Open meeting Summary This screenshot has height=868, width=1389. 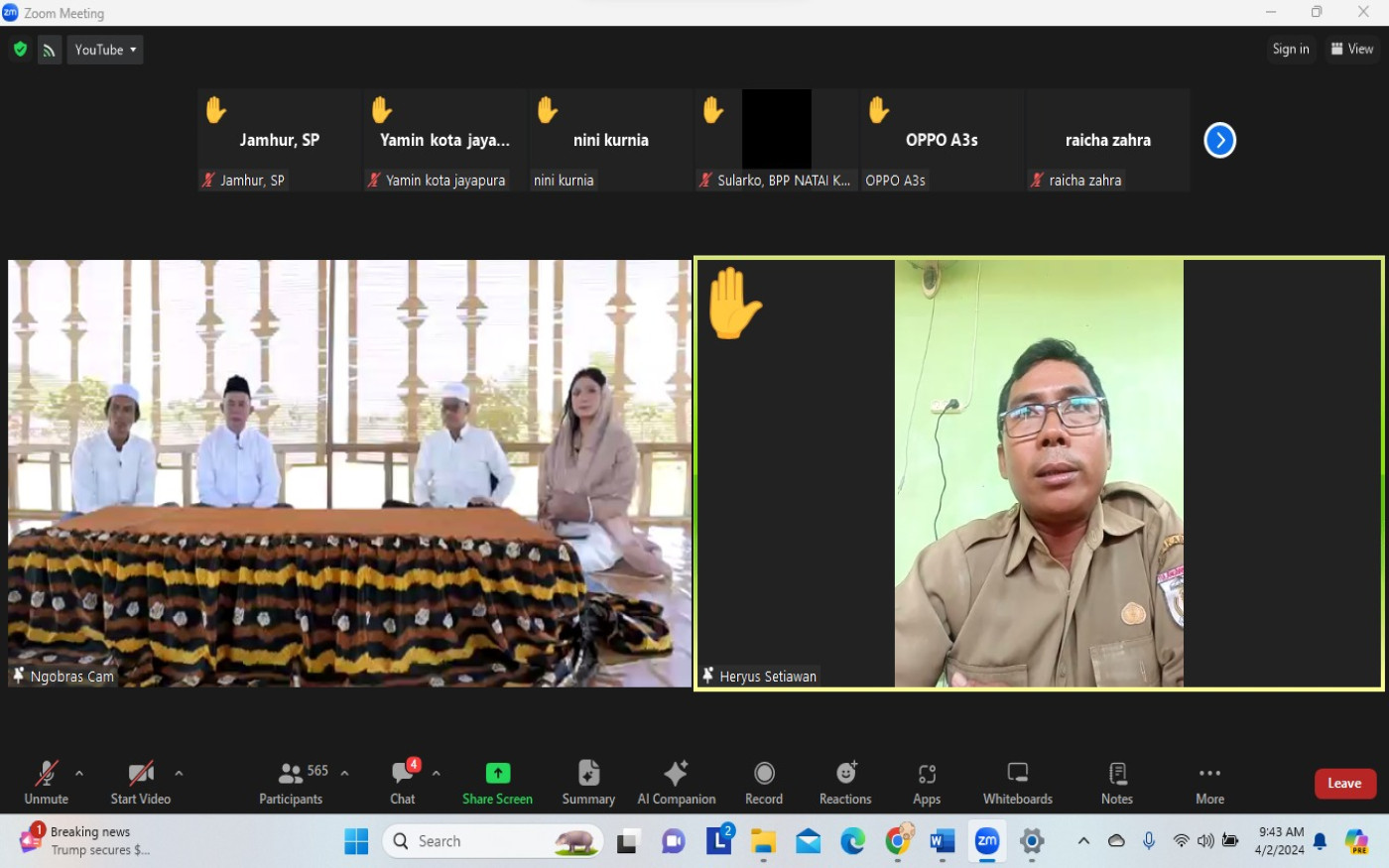[588, 782]
